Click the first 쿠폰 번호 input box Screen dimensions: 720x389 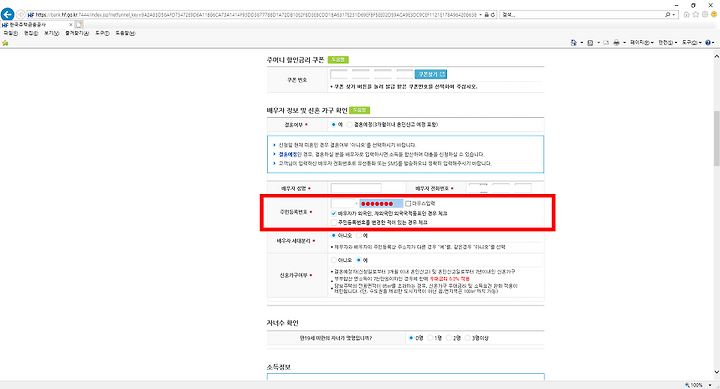(x=339, y=74)
